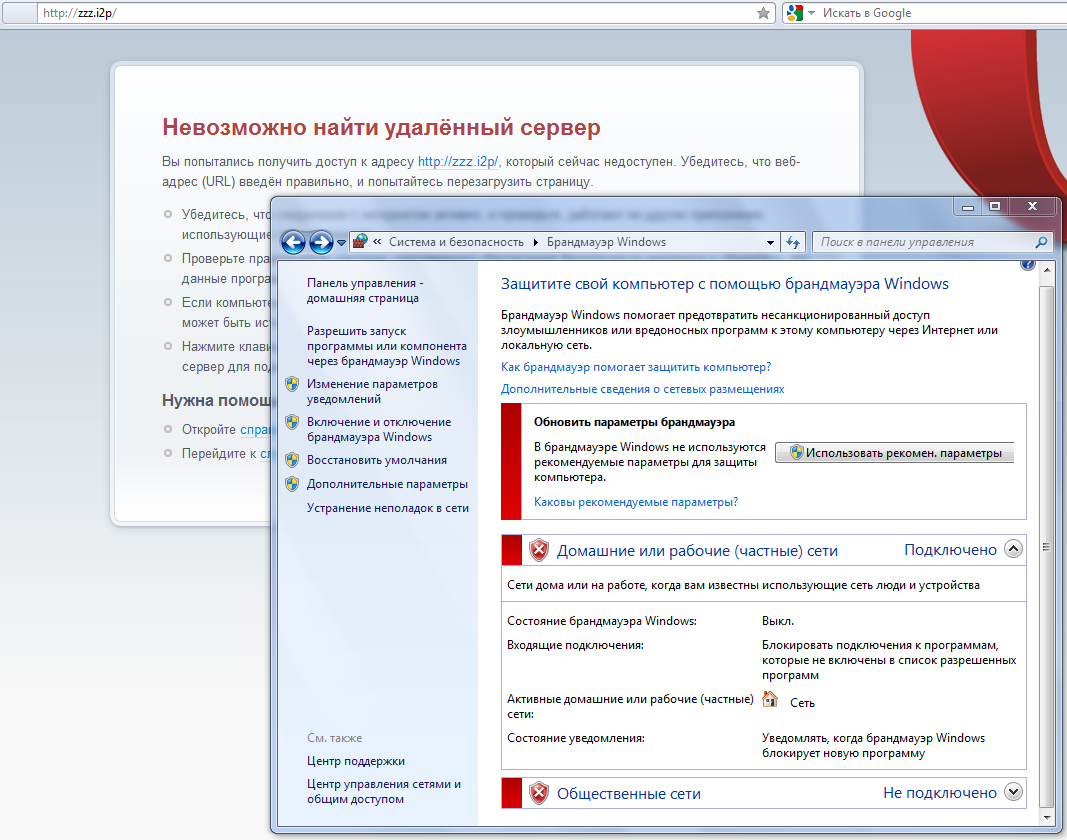Click the Google search engine icon in browser
The image size is (1067, 840).
[794, 13]
